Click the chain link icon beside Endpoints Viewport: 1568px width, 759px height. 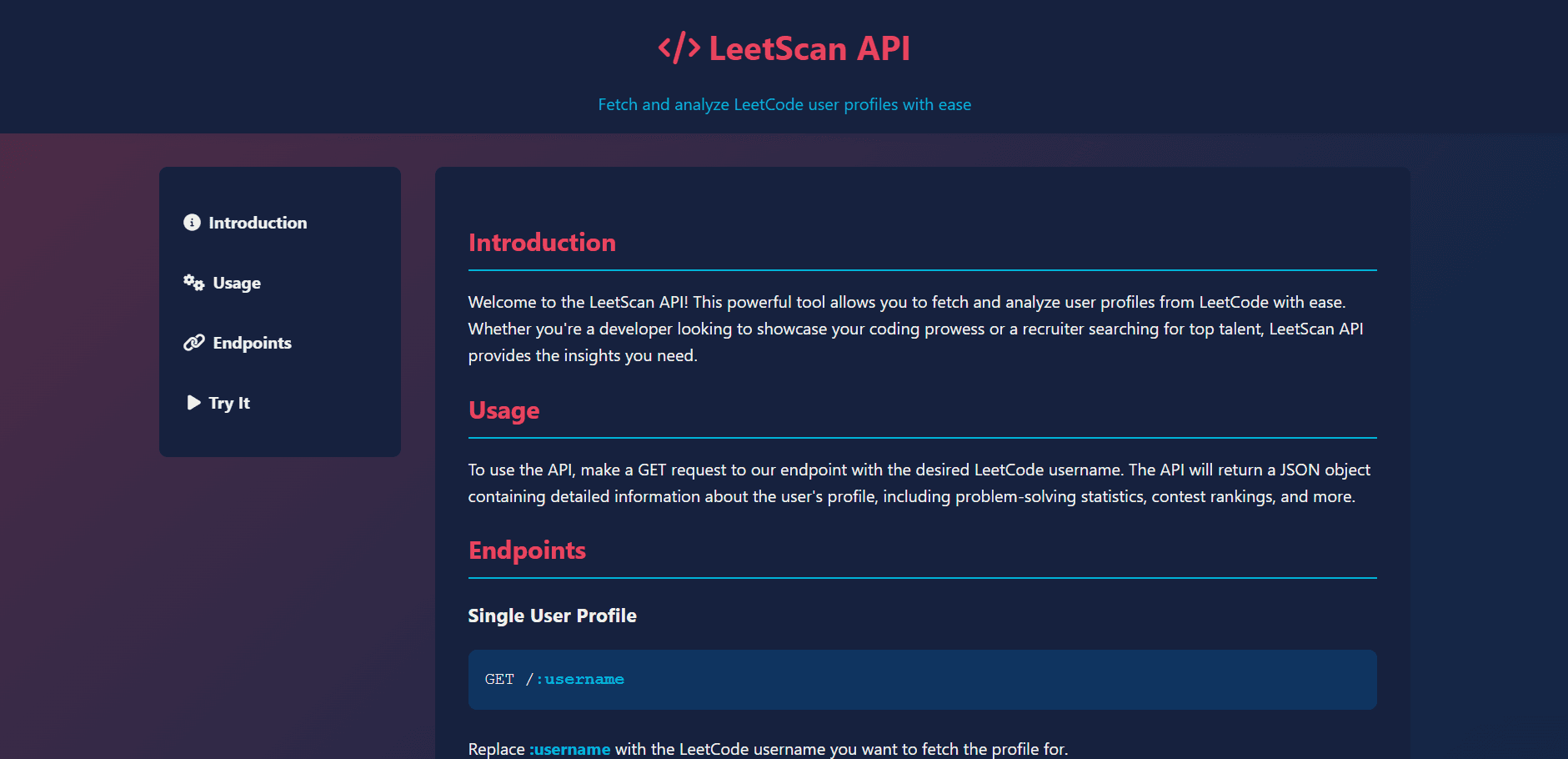pos(193,342)
